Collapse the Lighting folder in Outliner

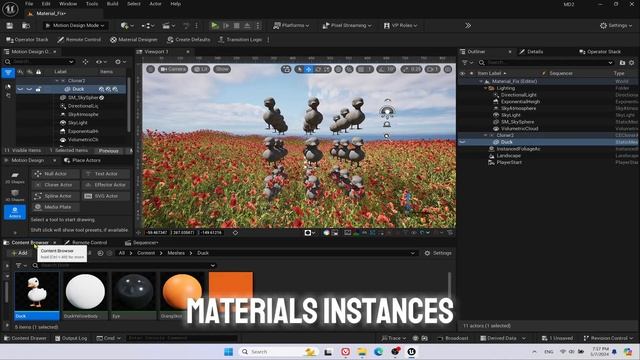click(x=486, y=88)
